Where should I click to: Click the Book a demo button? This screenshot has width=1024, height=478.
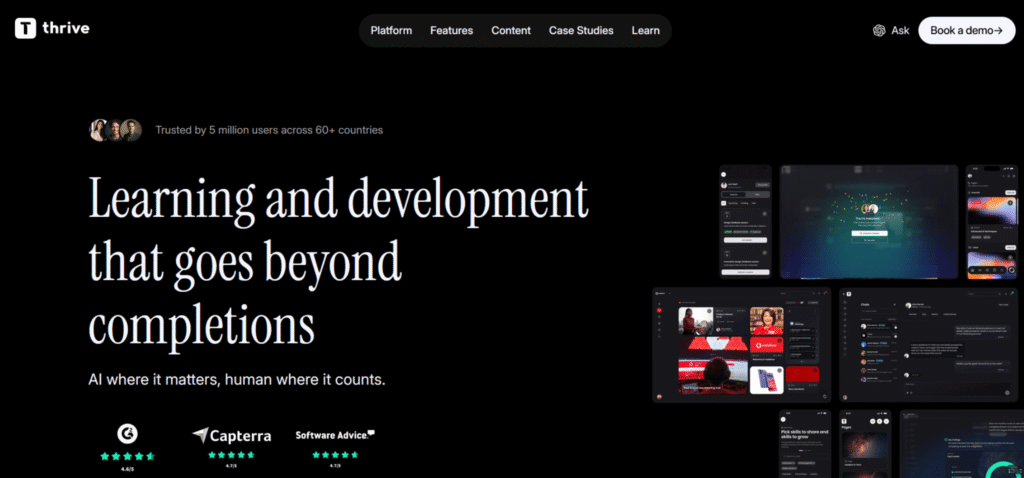click(x=967, y=30)
